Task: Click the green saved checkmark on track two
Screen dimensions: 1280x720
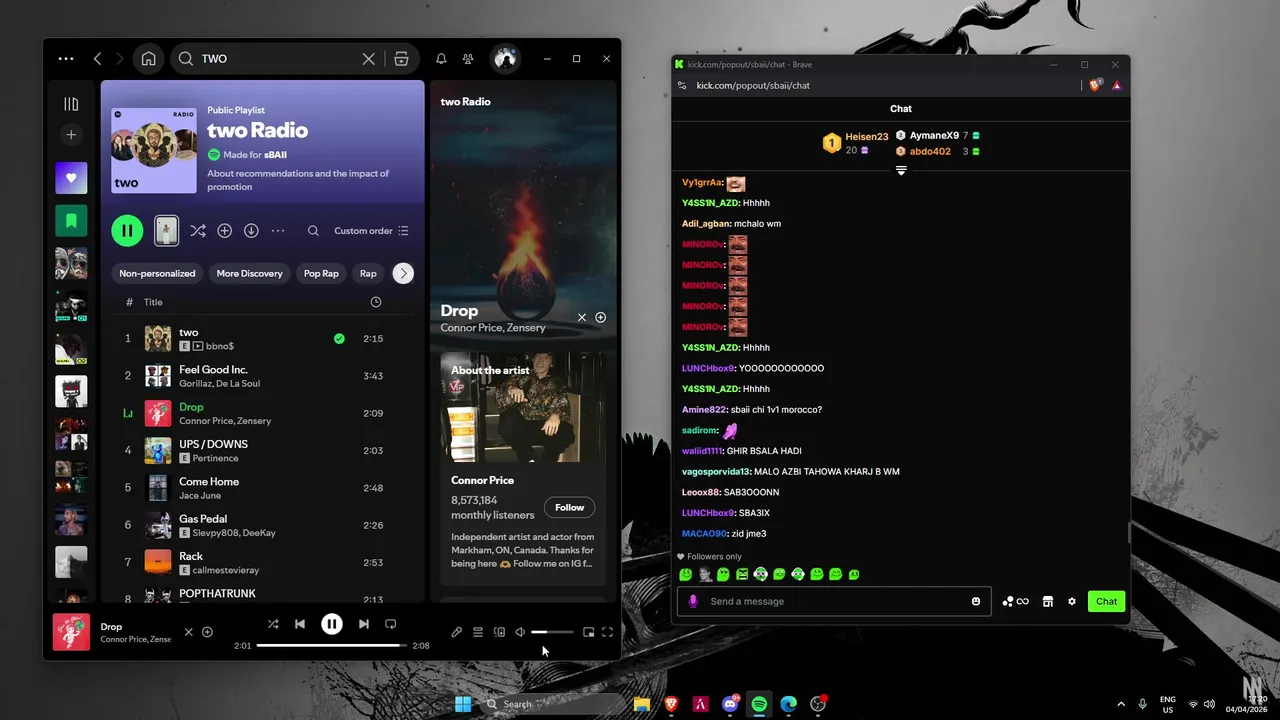Action: 339,339
